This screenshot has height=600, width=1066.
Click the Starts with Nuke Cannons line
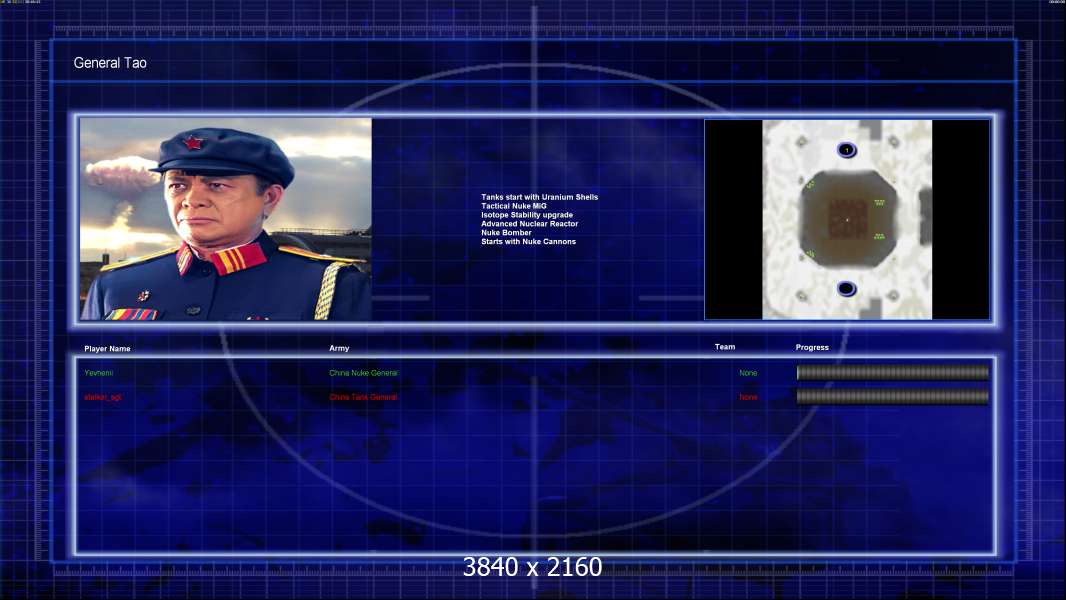[528, 241]
